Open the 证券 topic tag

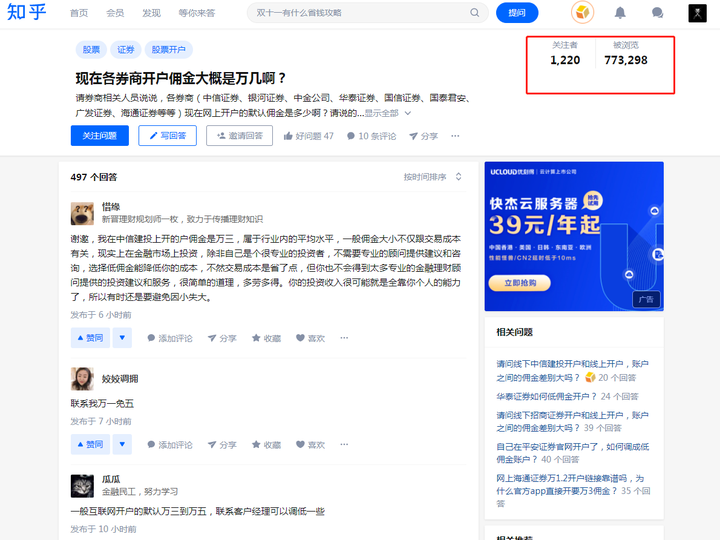point(125,50)
